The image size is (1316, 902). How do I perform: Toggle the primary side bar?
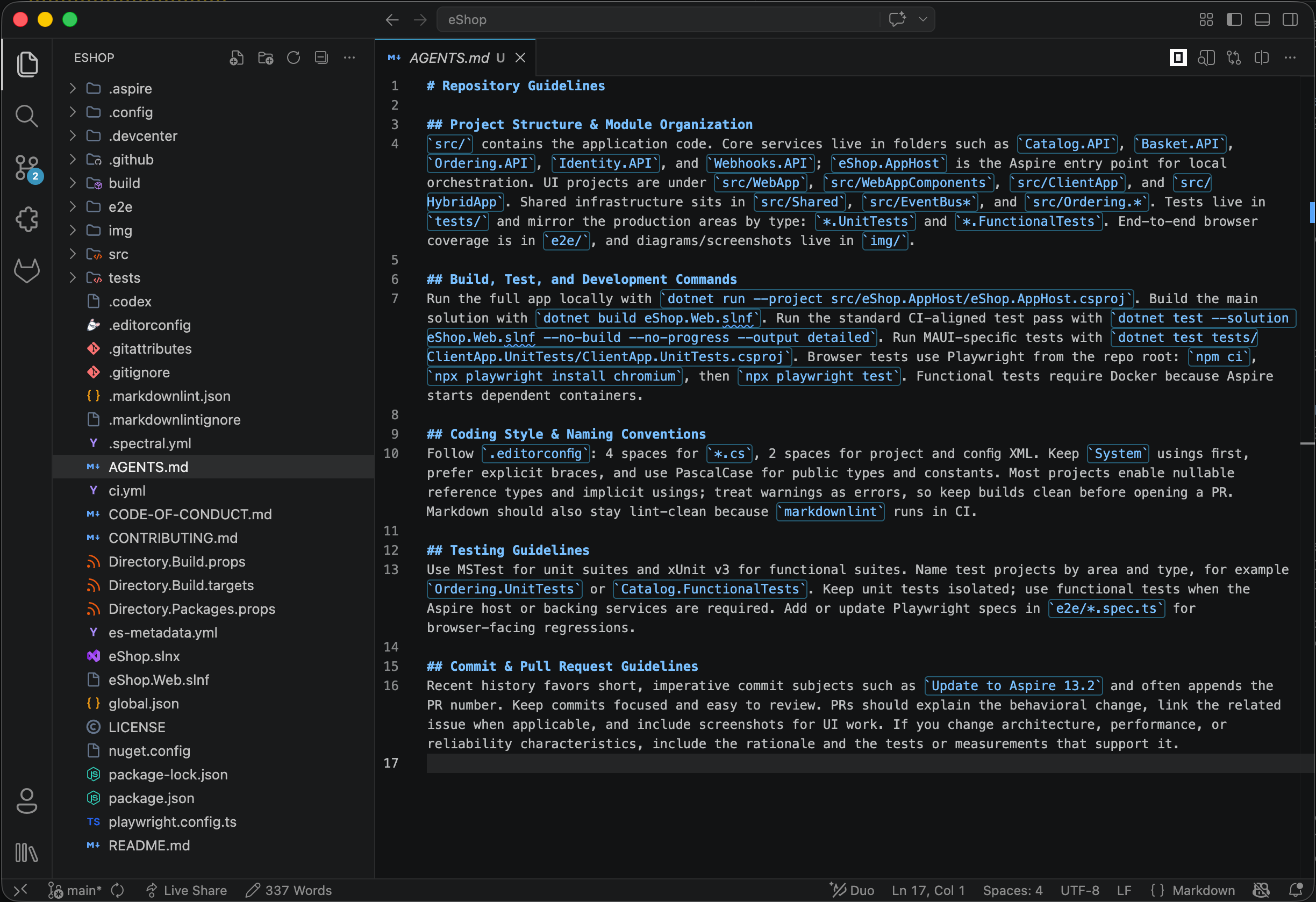1234,20
